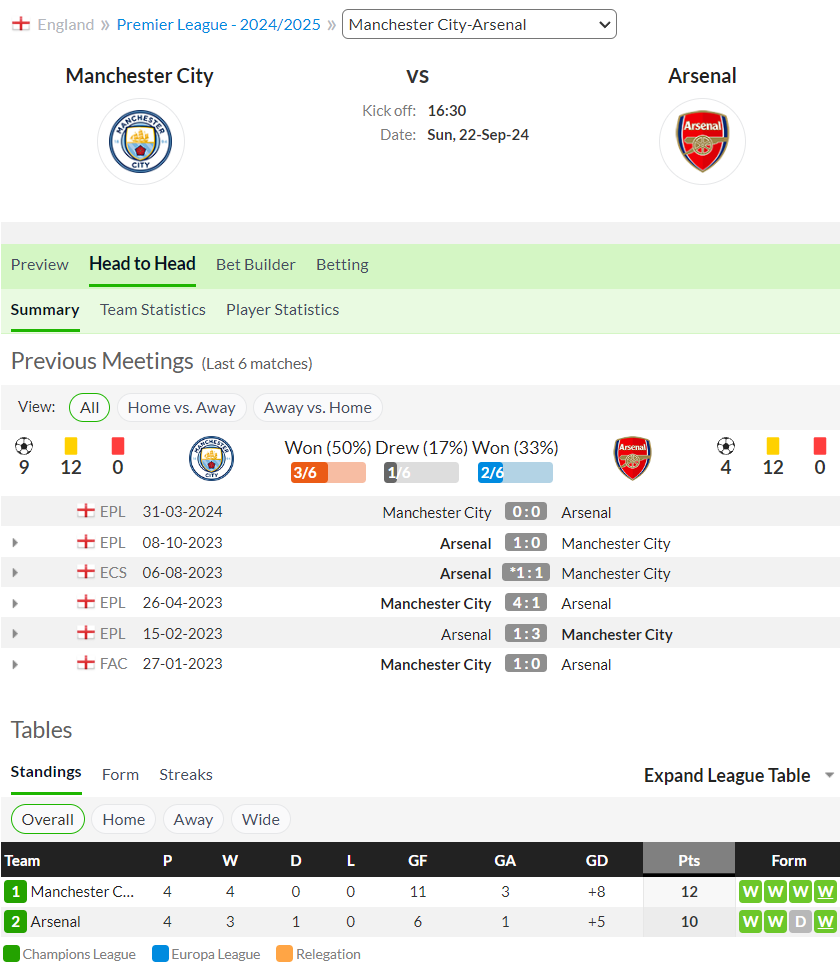This screenshot has height=975, width=840.
Task: Switch standings filter to Wide
Action: pos(261,820)
